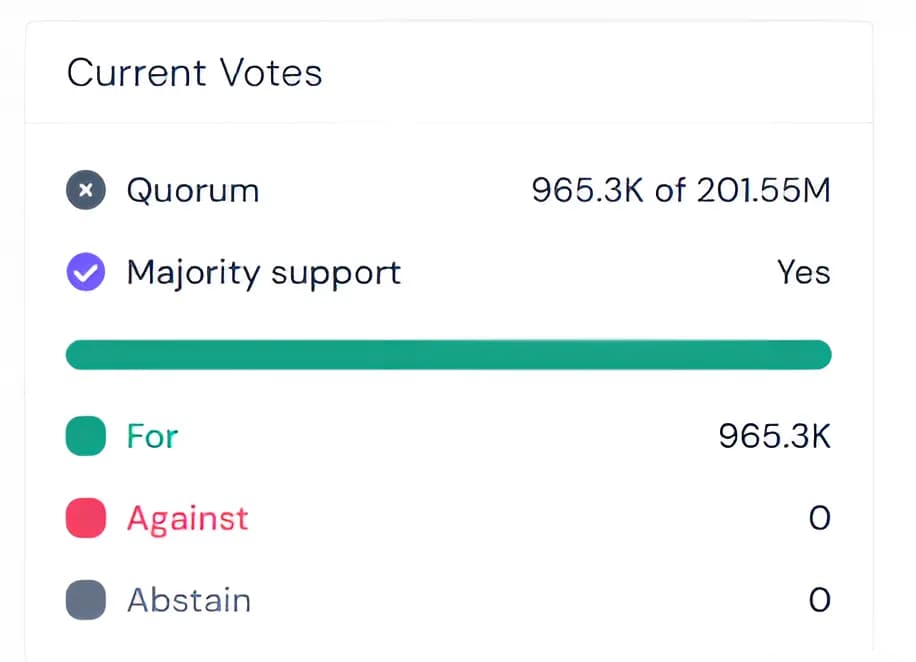Select the Against vote label
Screen dimensions: 916x662
pyautogui.click(x=187, y=519)
